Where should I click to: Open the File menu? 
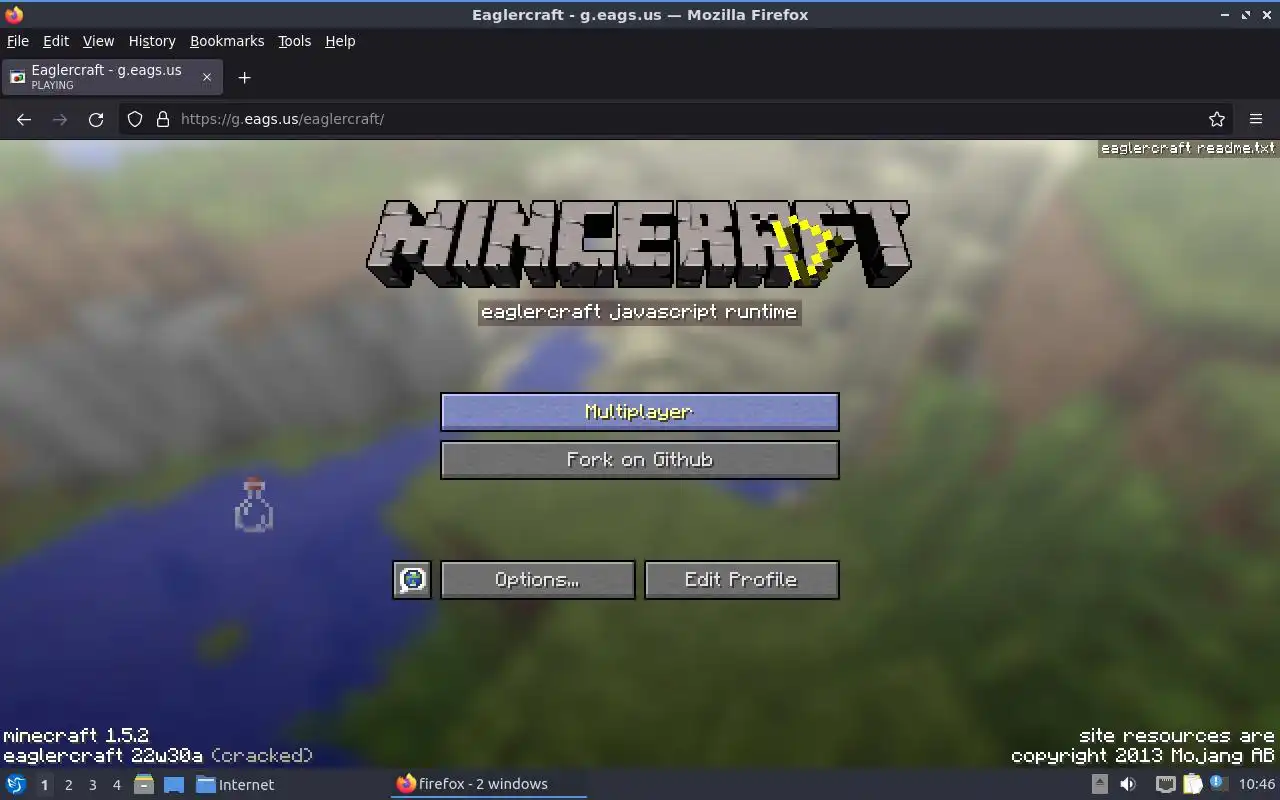(18, 41)
